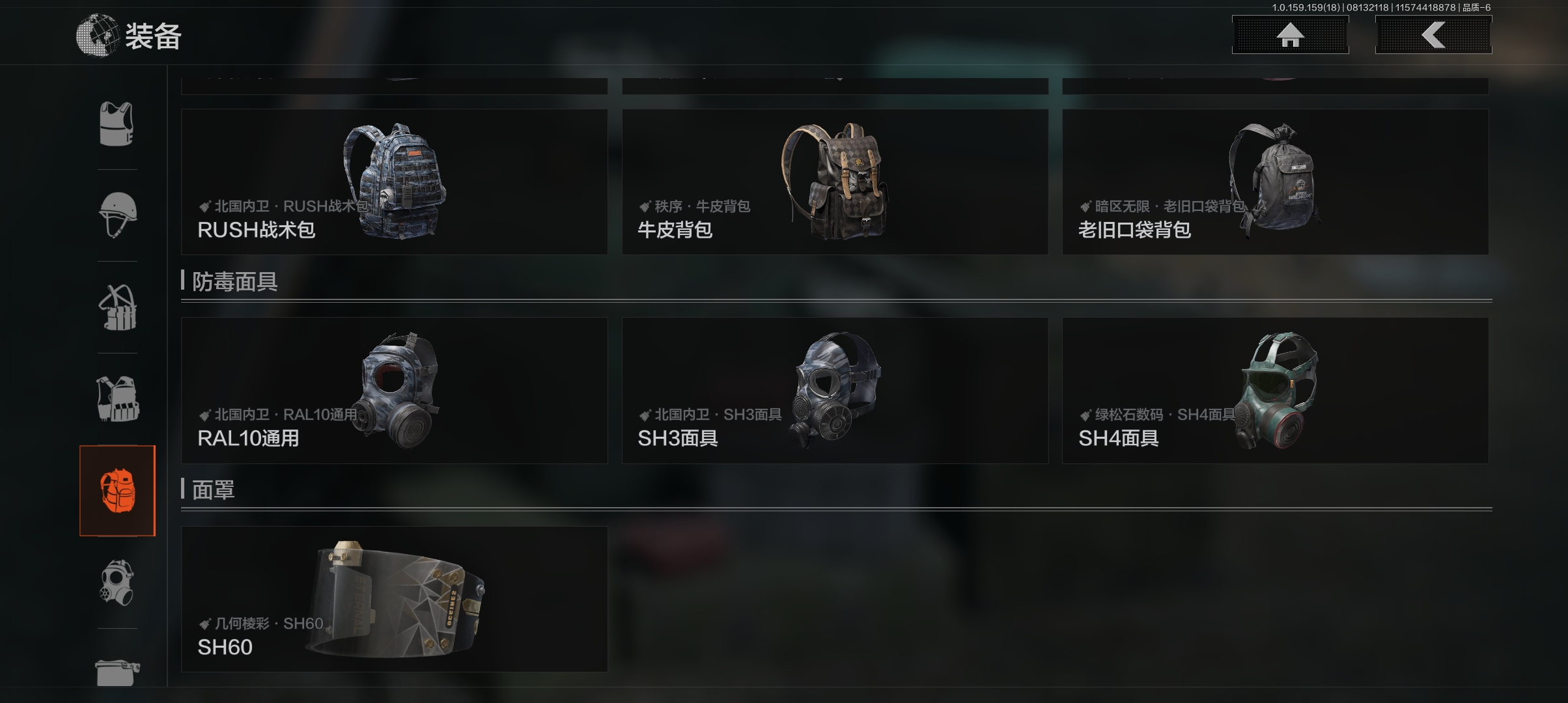Viewport: 1568px width, 703px height.
Task: Select the SH60 face shield card
Action: [x=394, y=599]
